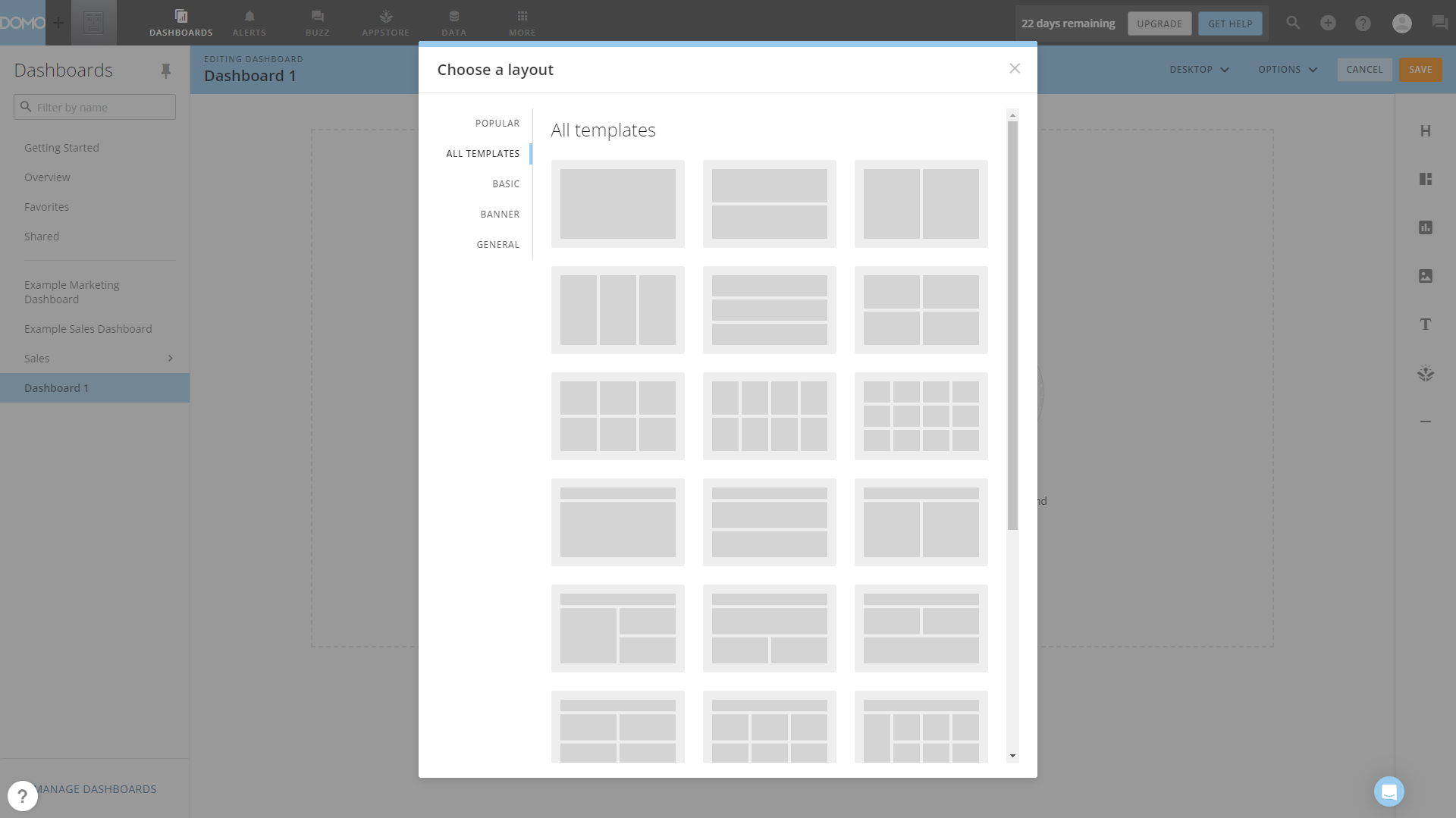Click the scroll up arrow in layout dialog
The width and height of the screenshot is (1456, 818).
pos(1012,115)
